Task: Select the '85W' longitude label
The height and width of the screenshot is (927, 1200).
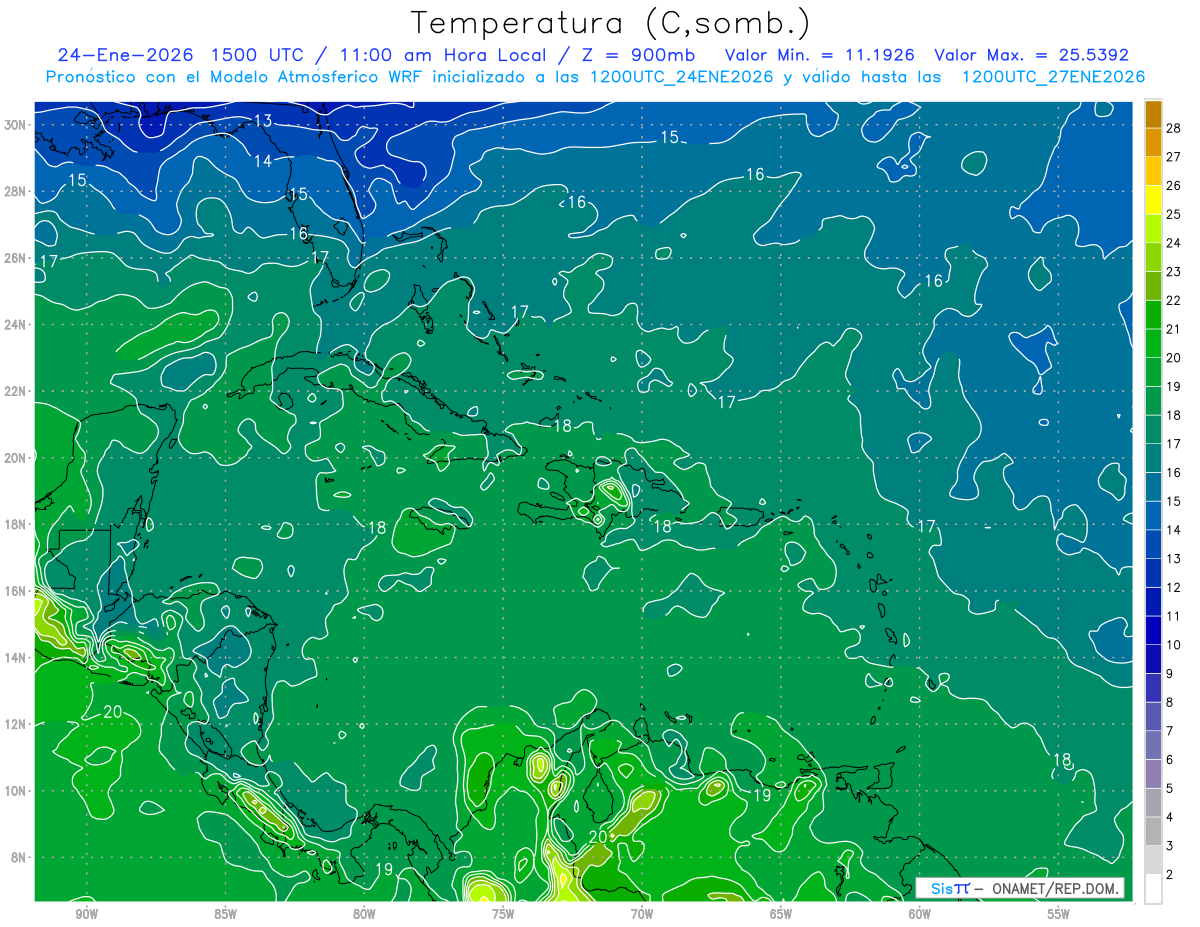Action: click(x=225, y=914)
